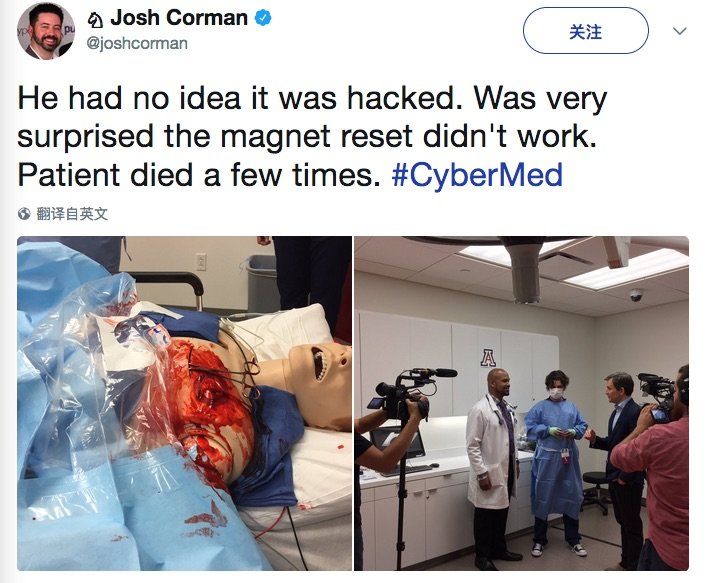Open Josh Corman's profile avatar
This screenshot has width=707, height=583.
[x=46, y=31]
